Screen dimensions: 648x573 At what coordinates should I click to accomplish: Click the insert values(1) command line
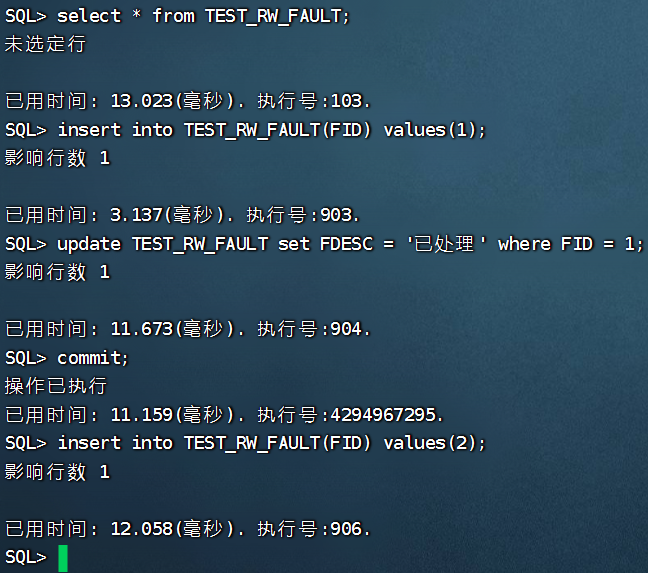245,130
